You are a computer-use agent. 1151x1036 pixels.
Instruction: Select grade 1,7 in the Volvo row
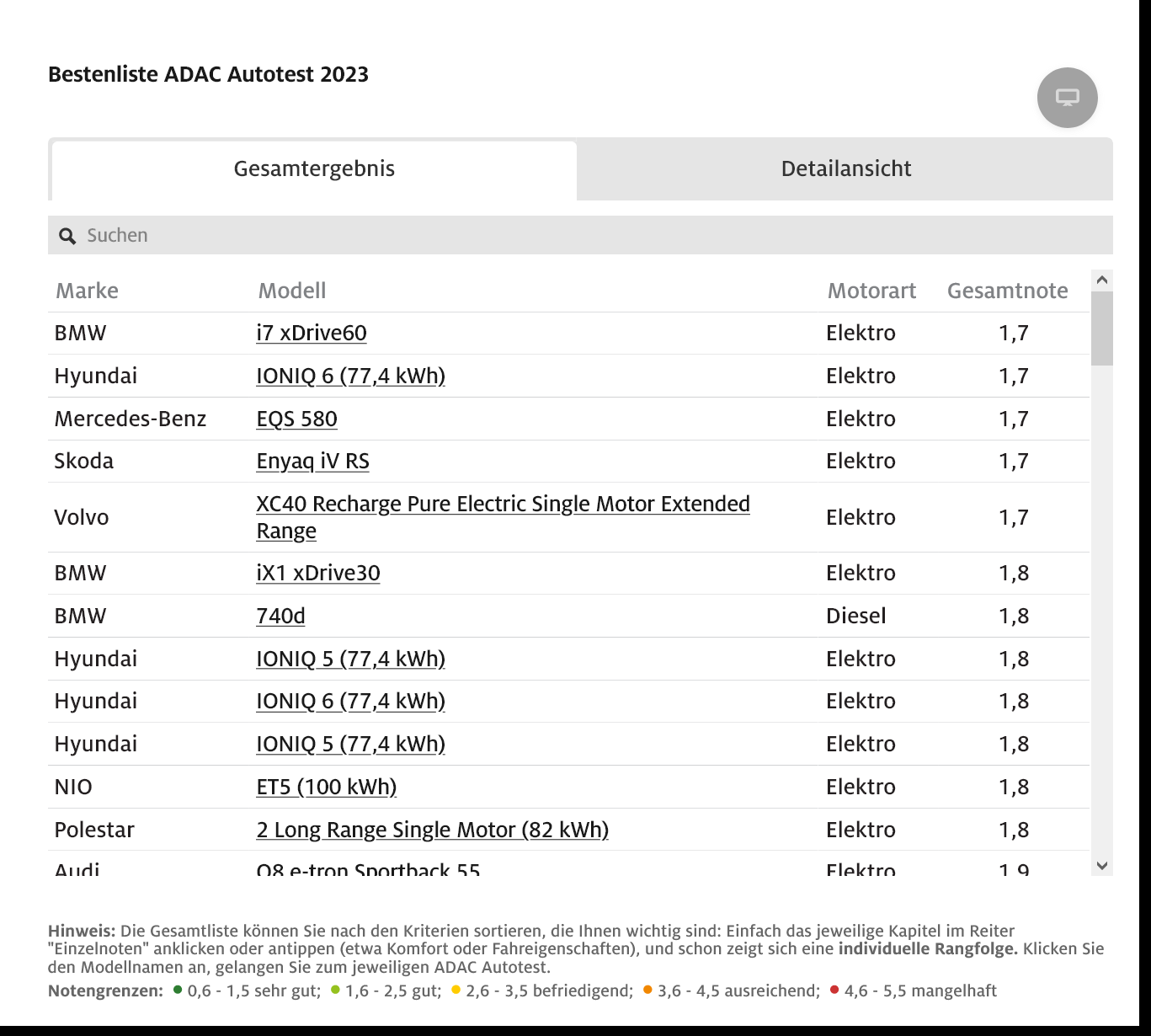1014,517
